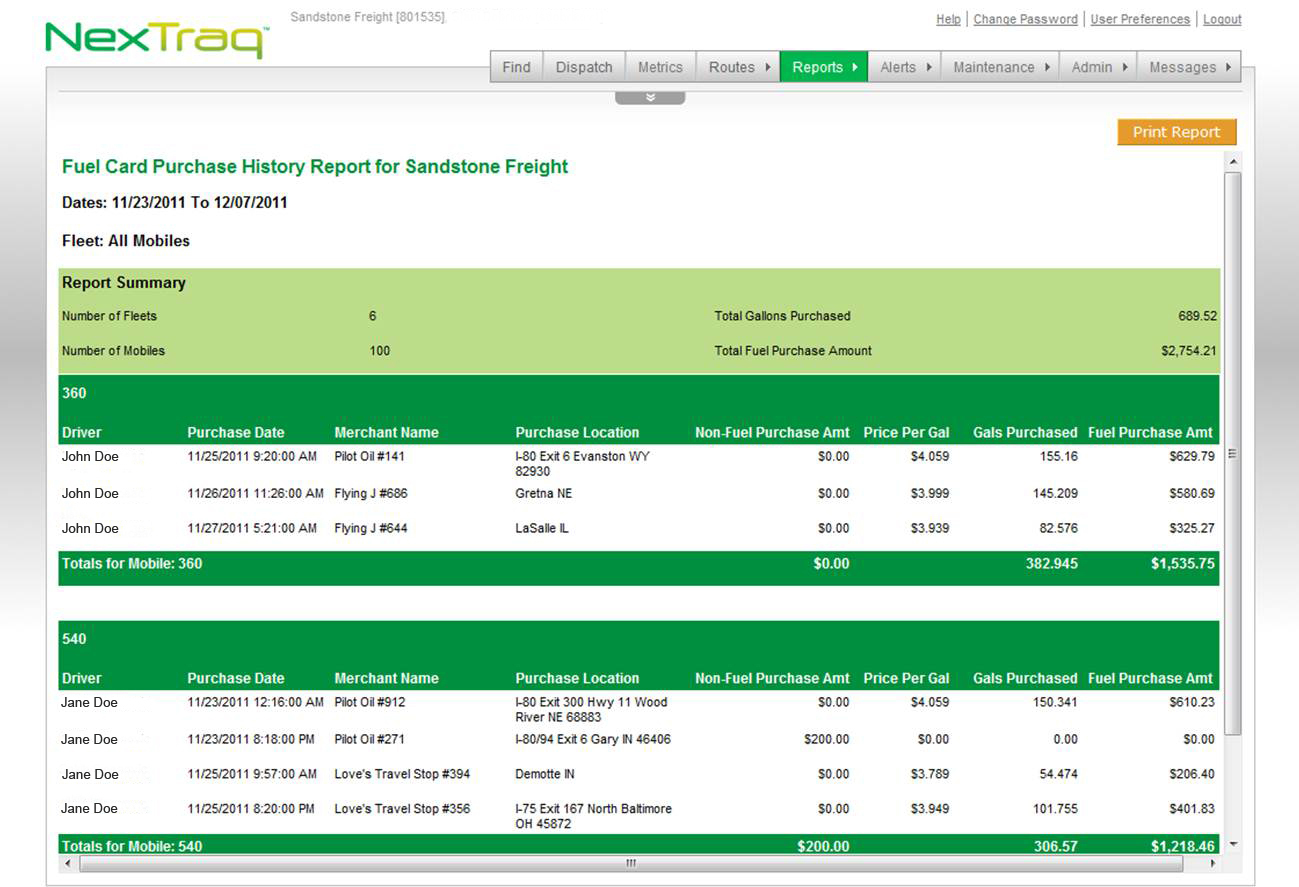Click the vertical scrollbar up arrow

click(1233, 162)
